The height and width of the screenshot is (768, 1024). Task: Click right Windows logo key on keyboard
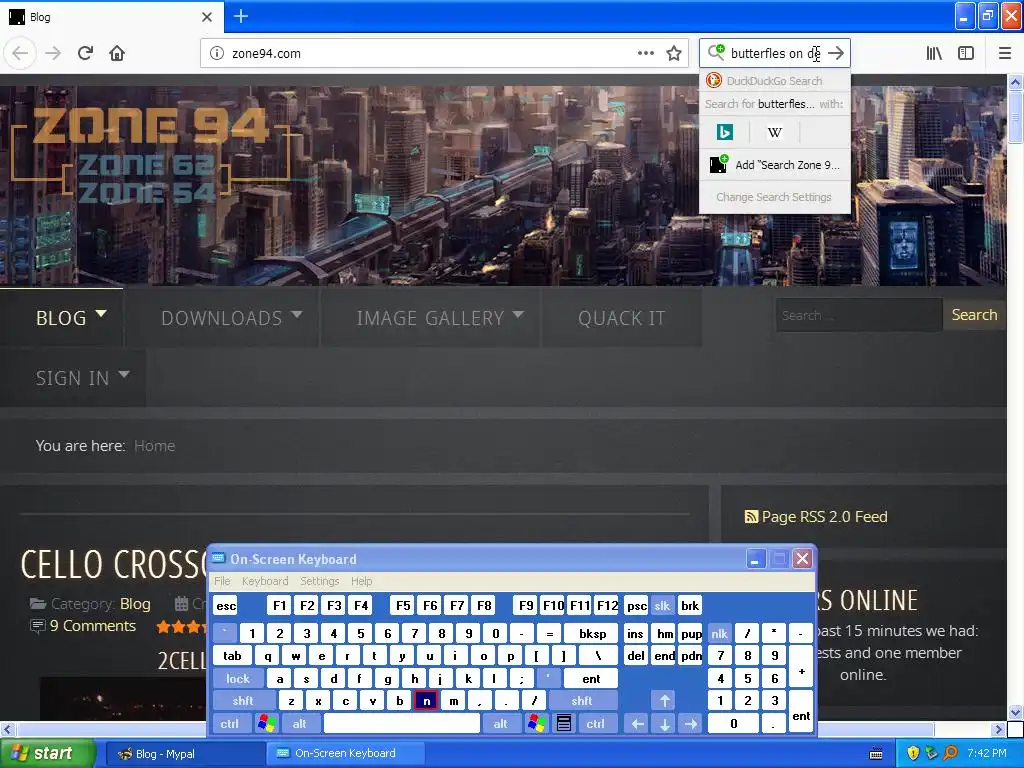(536, 724)
